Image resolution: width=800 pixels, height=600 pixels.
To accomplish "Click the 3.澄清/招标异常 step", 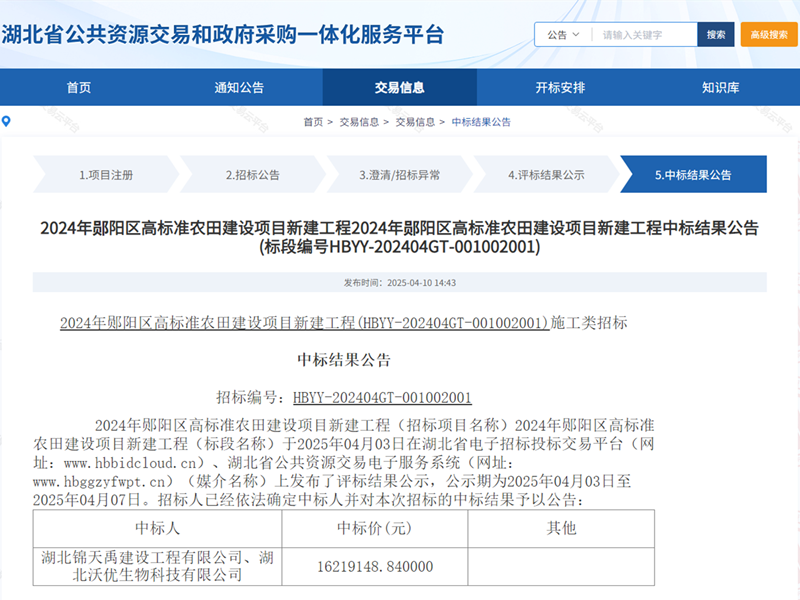I will pyautogui.click(x=399, y=173).
